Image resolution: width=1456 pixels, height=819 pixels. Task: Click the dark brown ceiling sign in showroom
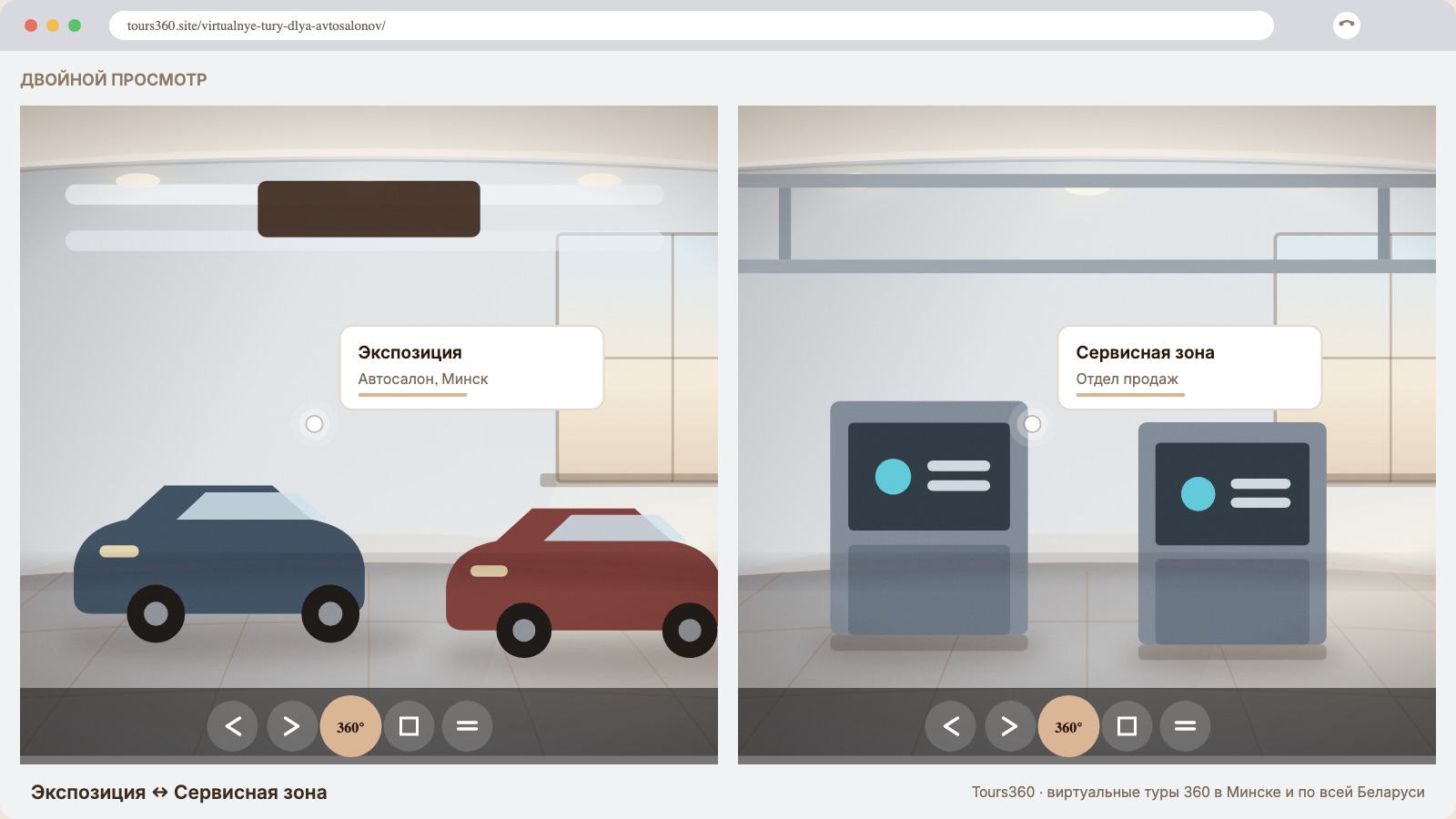(x=369, y=209)
